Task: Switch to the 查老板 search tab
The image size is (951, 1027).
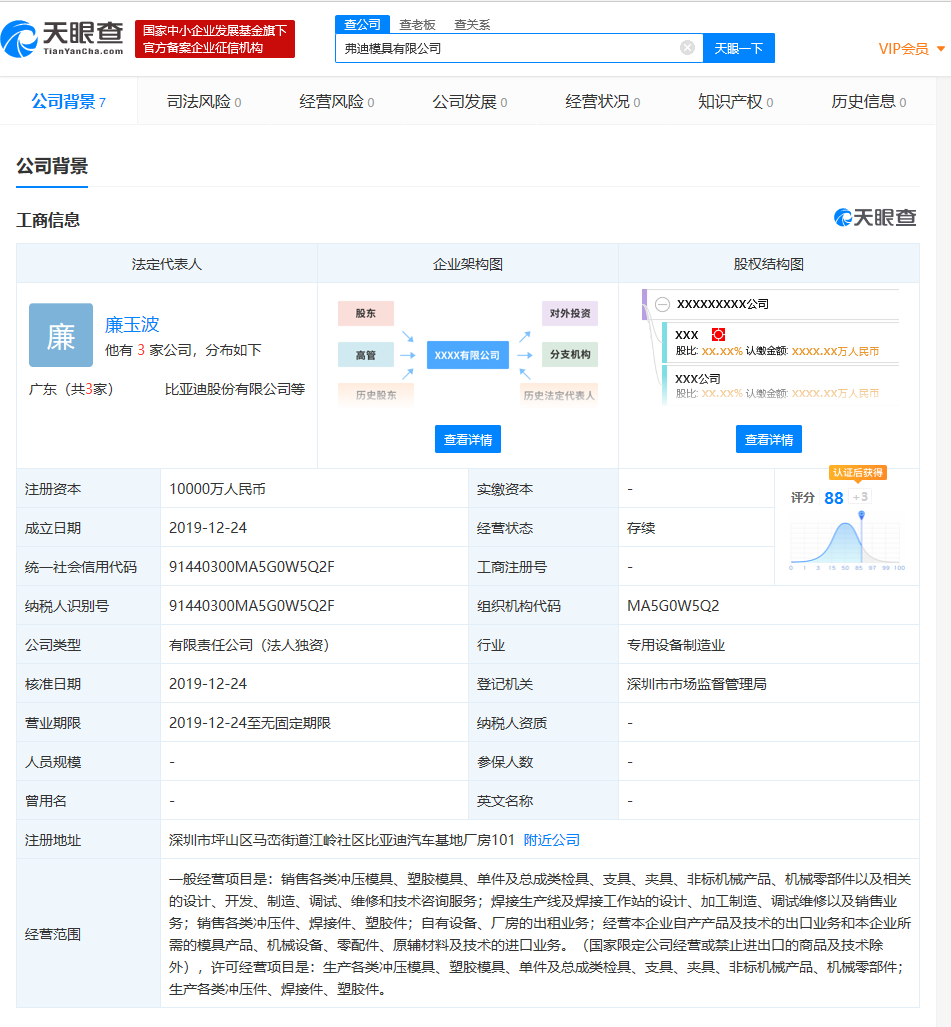Action: click(417, 25)
